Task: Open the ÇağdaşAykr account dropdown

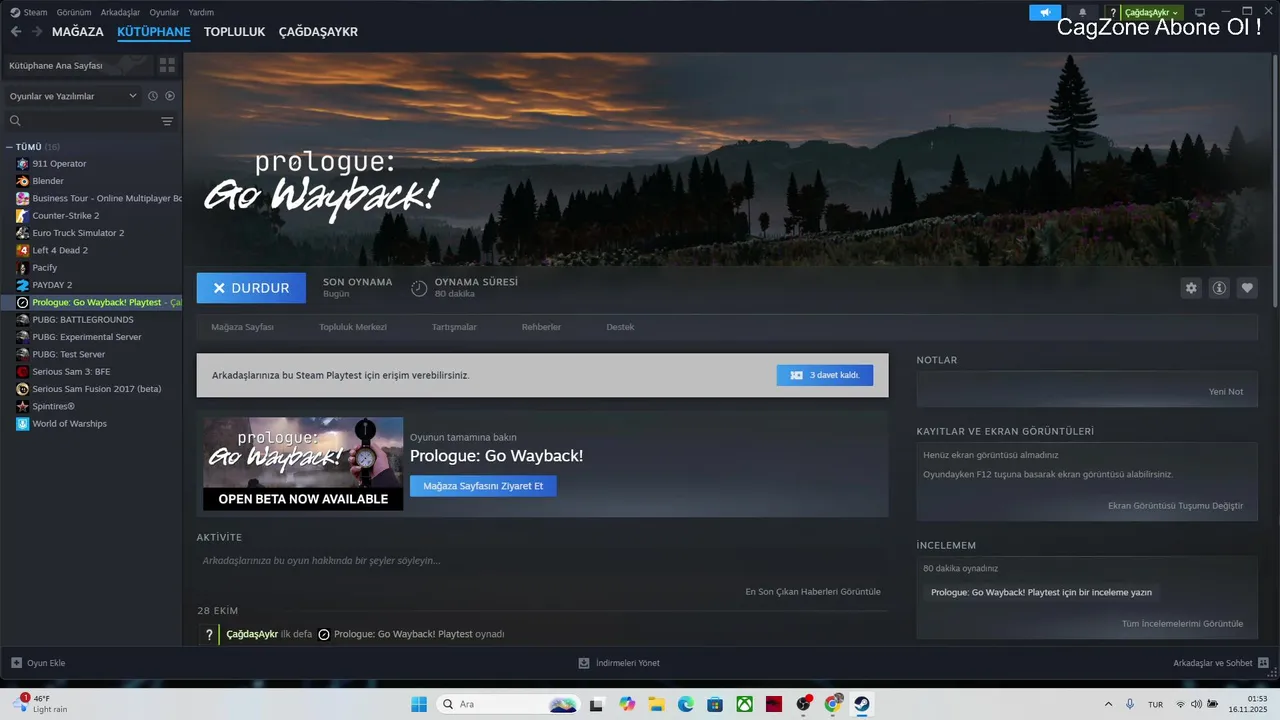Action: pyautogui.click(x=1151, y=12)
